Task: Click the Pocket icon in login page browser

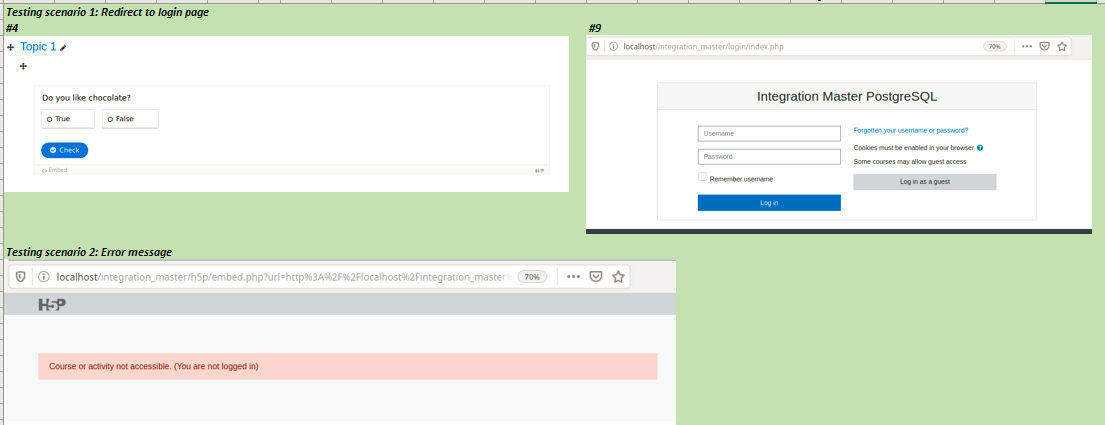Action: (x=1044, y=47)
